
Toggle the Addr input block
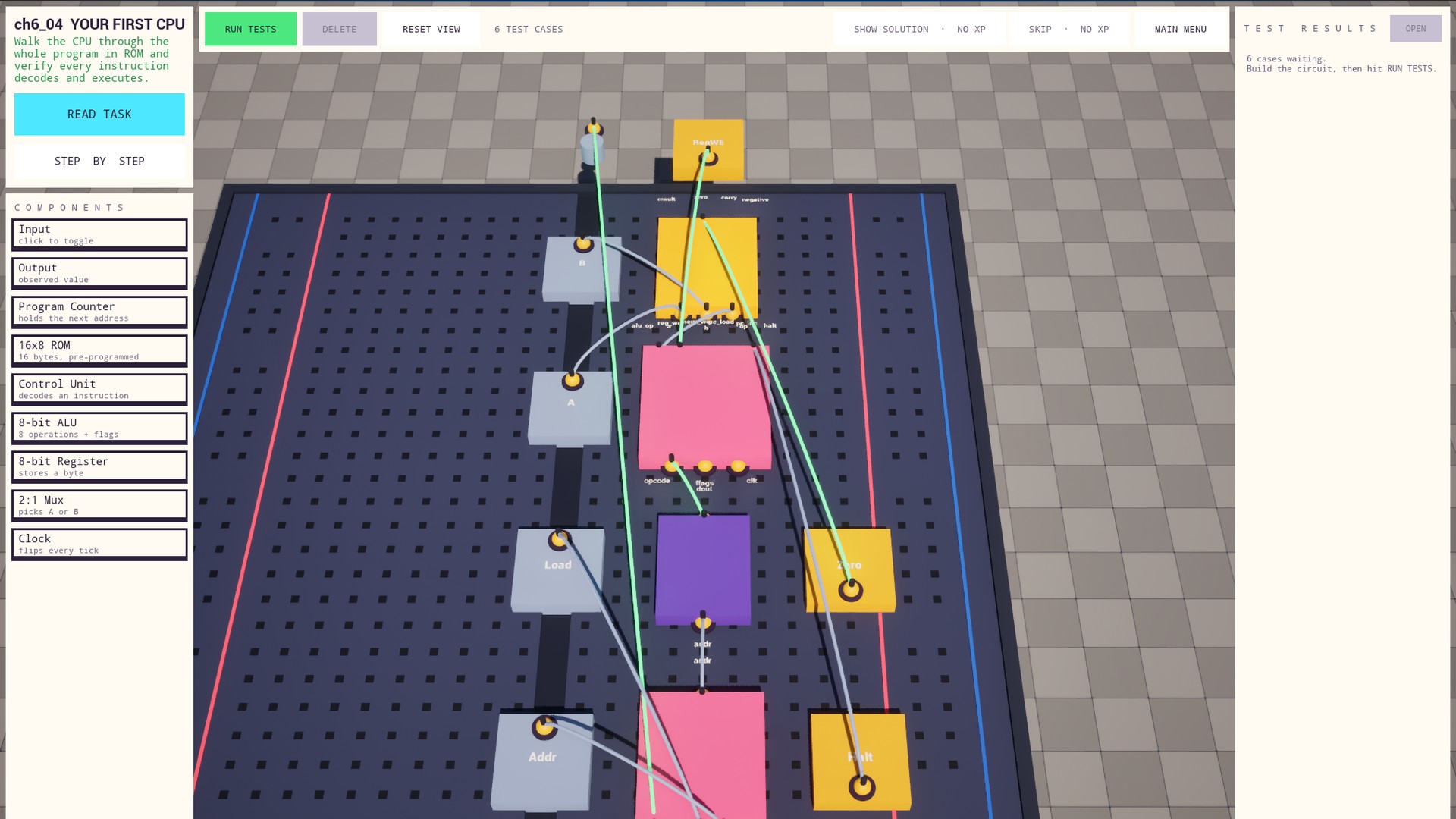(542, 761)
